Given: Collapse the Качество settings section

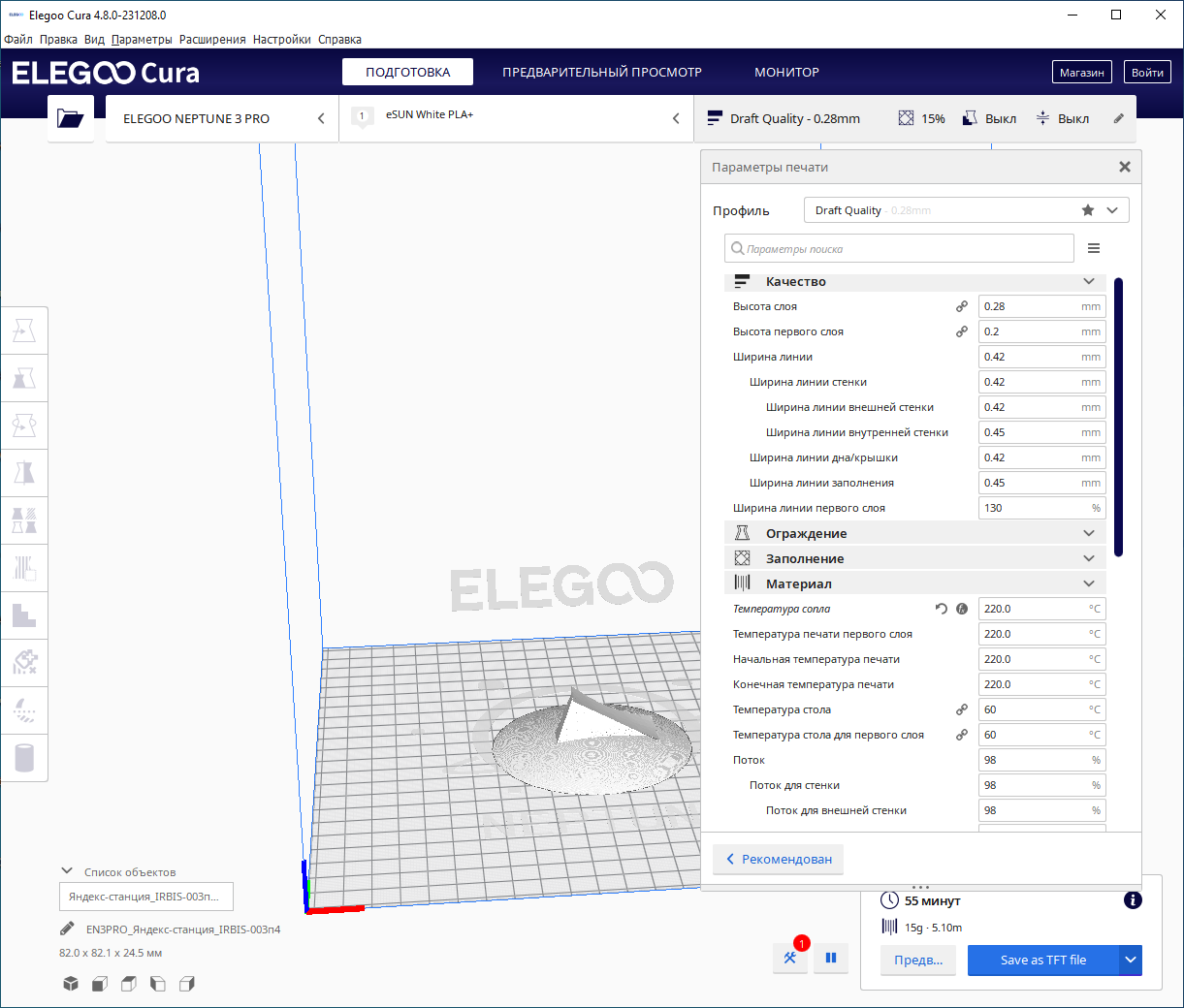Looking at the screenshot, I should pyautogui.click(x=915, y=281).
